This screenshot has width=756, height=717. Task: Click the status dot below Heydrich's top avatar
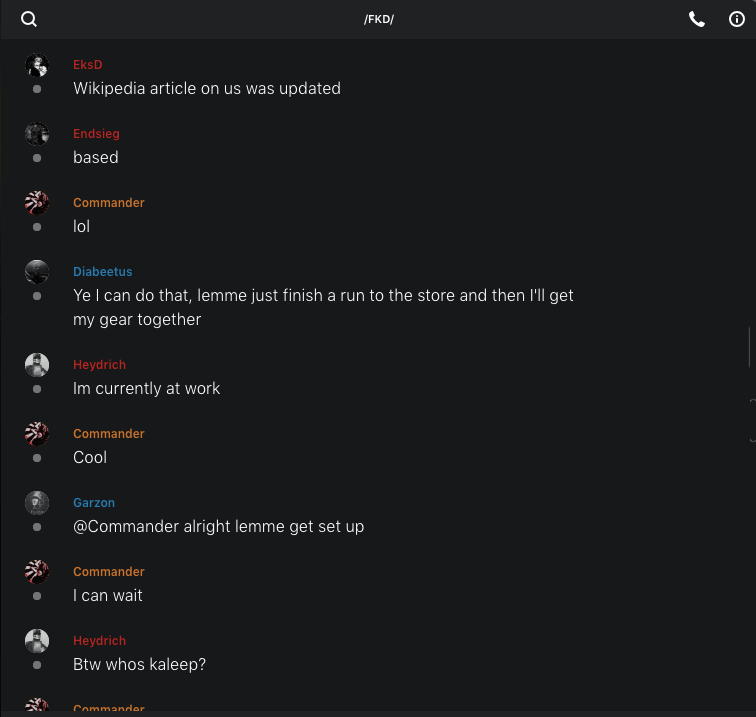click(37, 389)
